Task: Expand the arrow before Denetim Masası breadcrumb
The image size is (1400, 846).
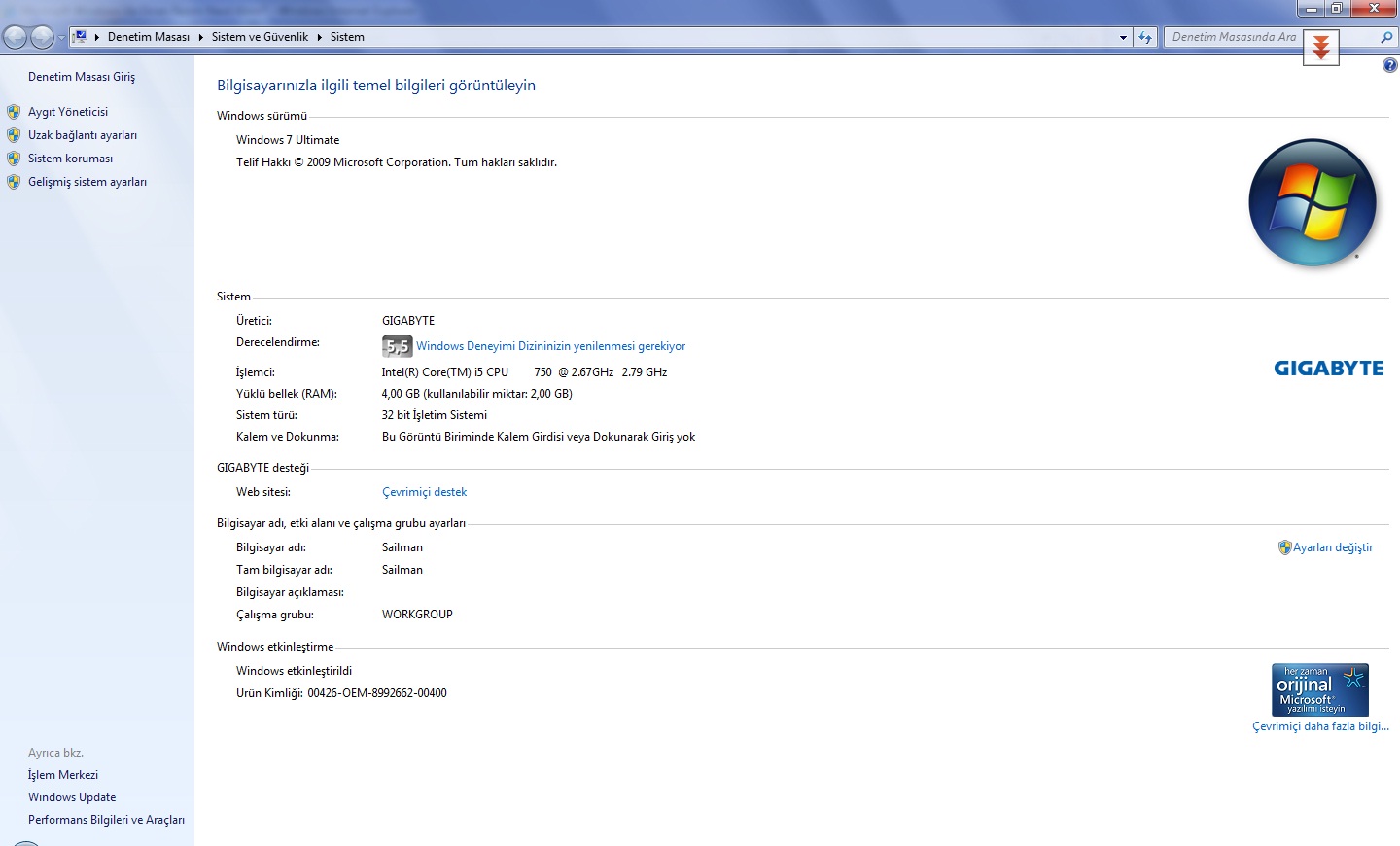Action: 97,37
